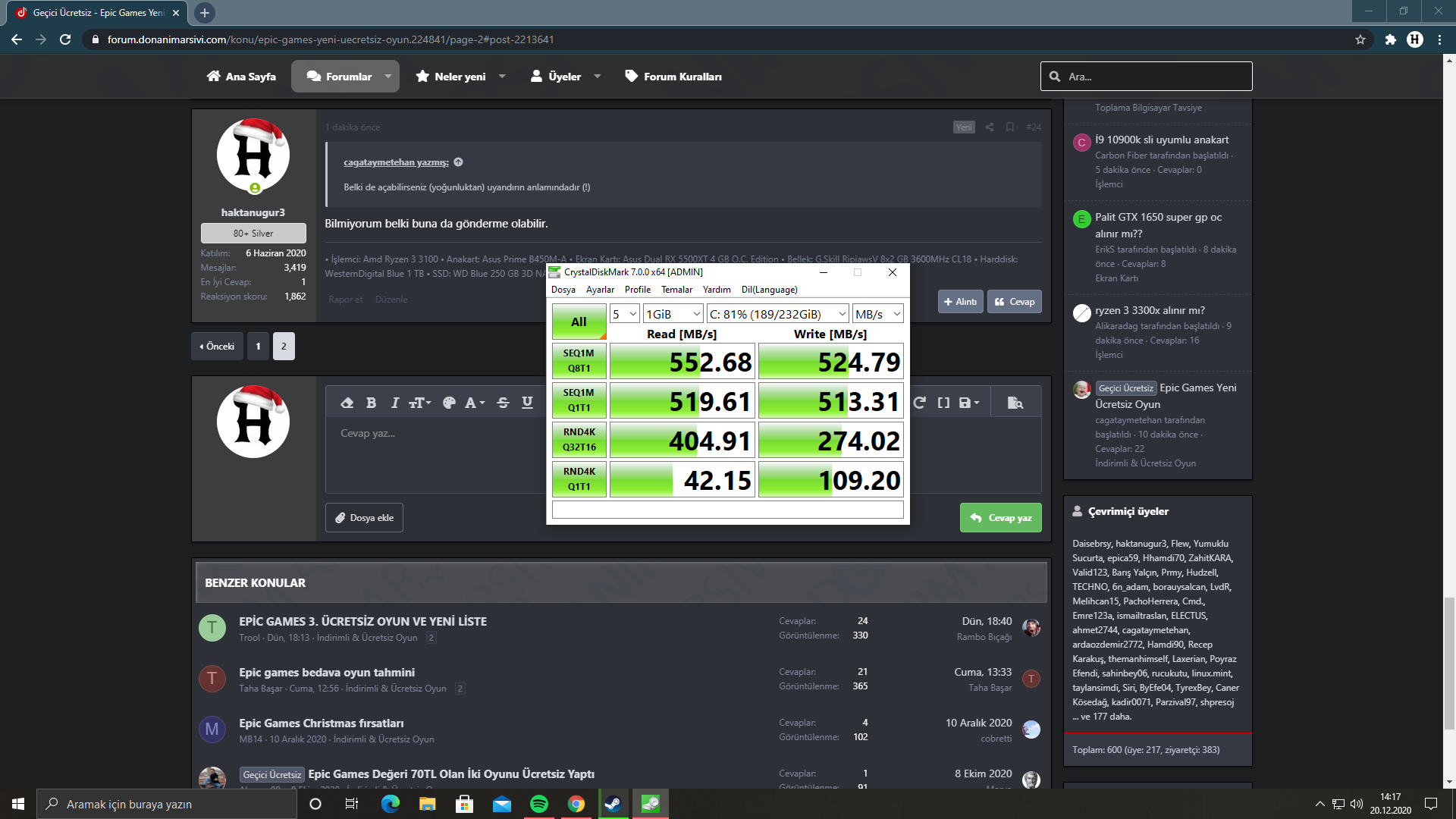Open the Spotify taskbar icon

pos(539,804)
